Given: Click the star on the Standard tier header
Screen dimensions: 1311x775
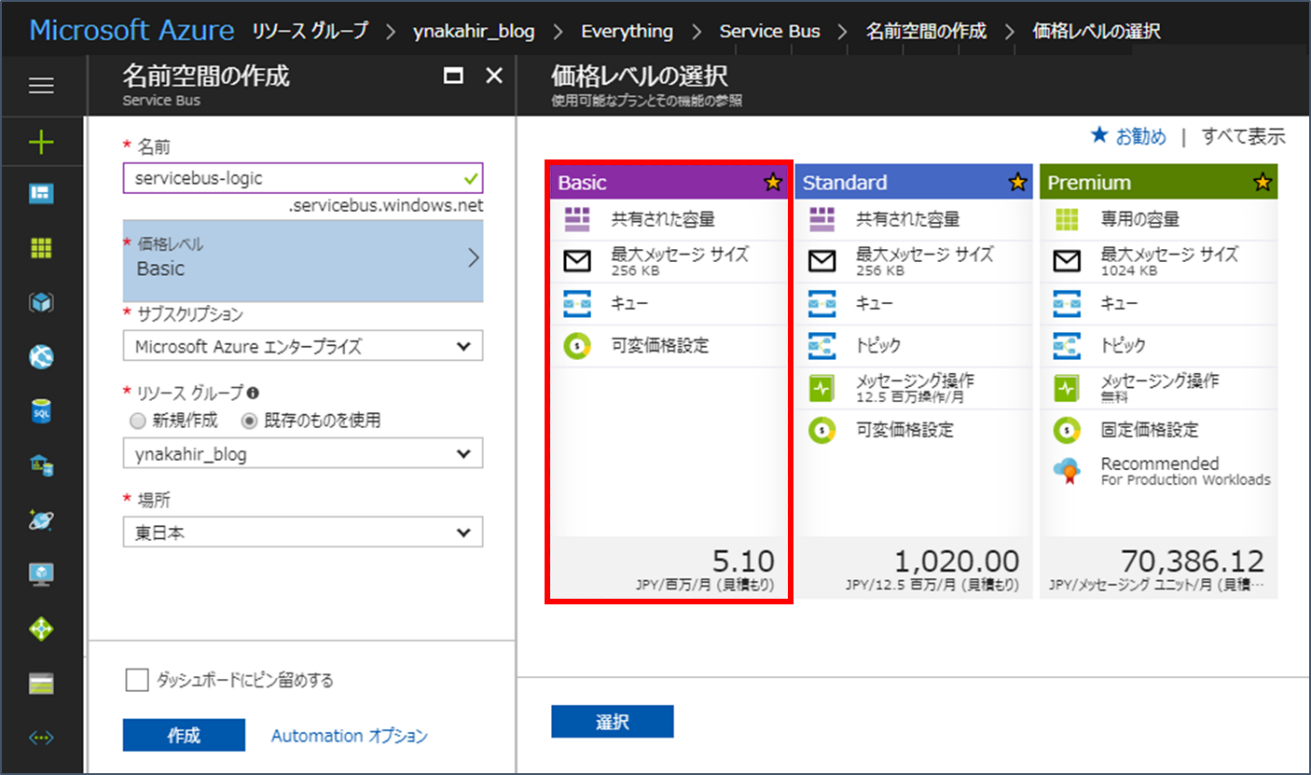Looking at the screenshot, I should click(x=1017, y=182).
